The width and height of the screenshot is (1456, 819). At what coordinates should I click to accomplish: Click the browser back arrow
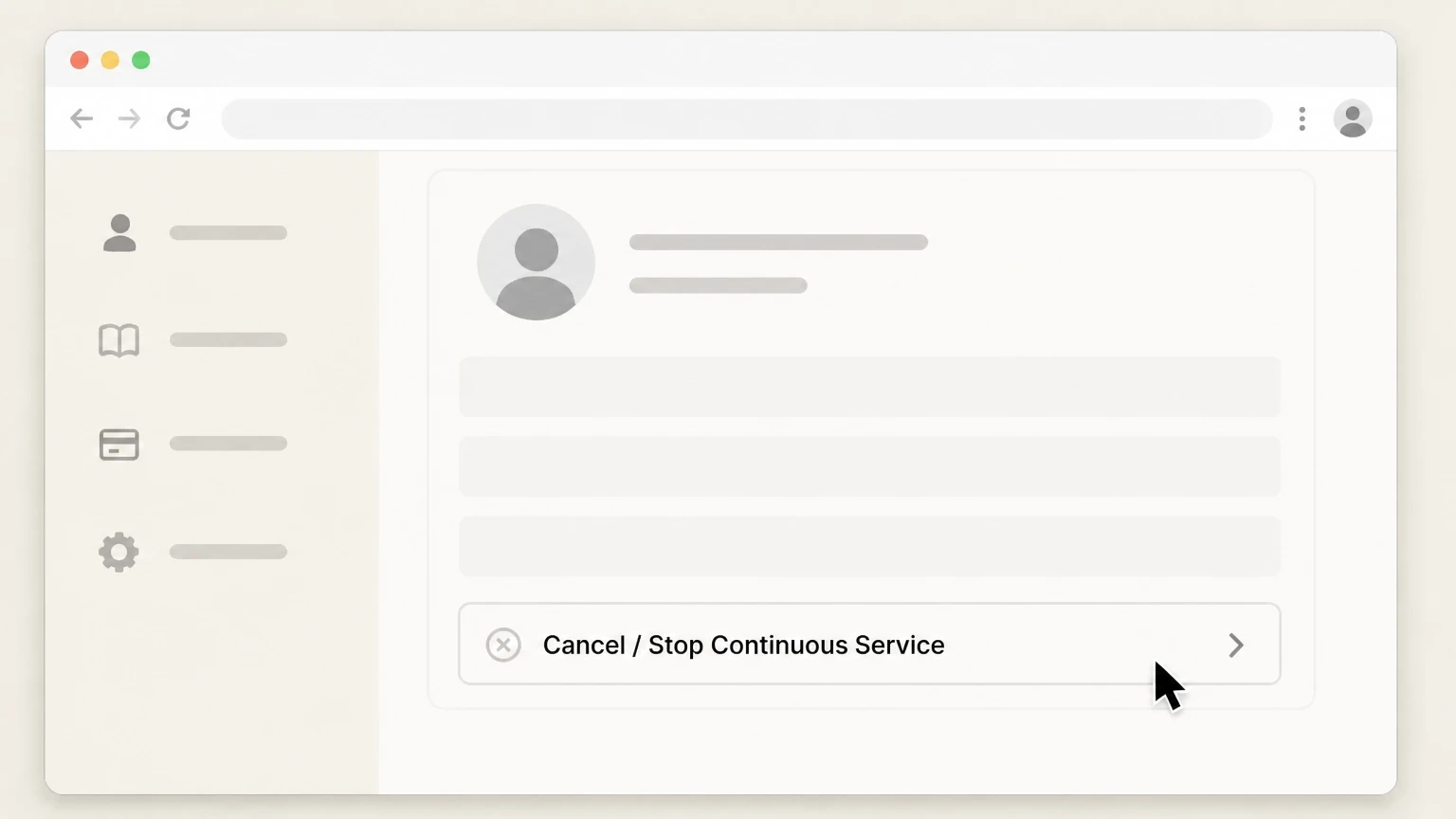click(82, 118)
